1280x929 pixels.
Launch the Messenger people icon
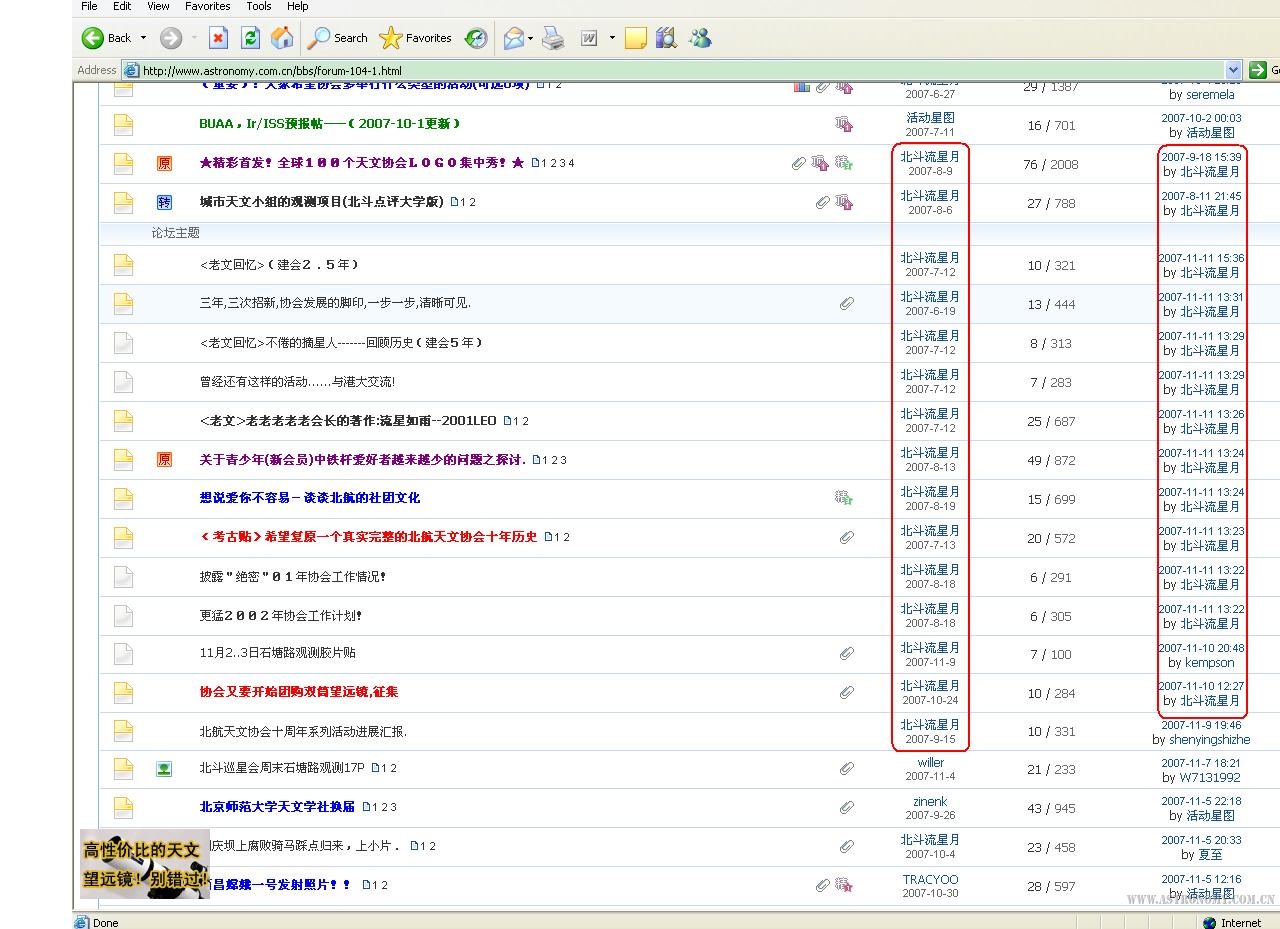700,38
